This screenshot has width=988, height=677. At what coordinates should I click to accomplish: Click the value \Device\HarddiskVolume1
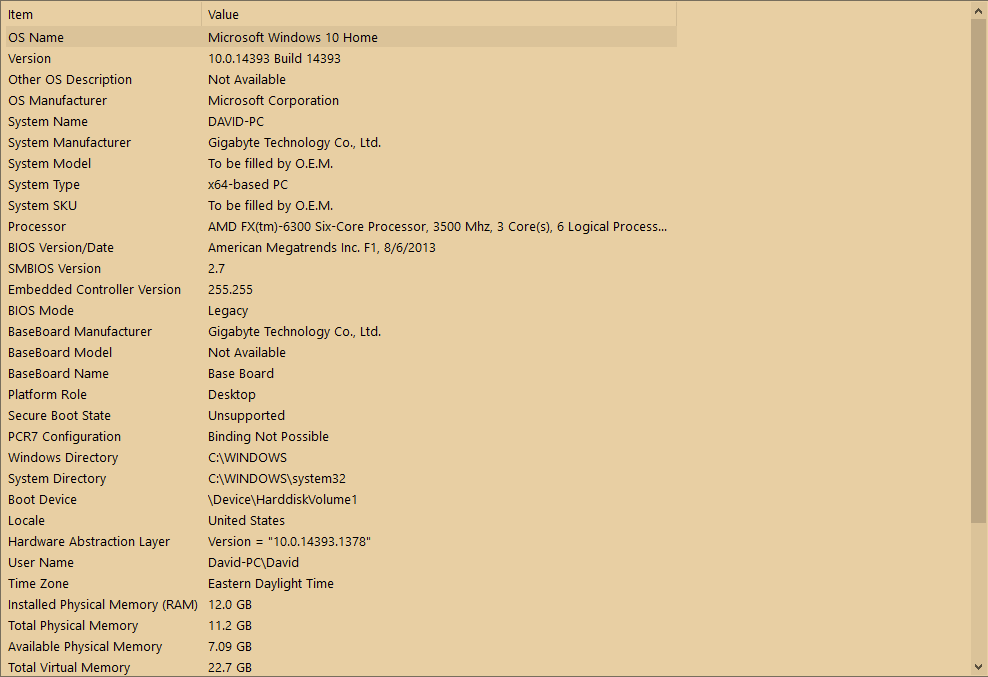283,500
